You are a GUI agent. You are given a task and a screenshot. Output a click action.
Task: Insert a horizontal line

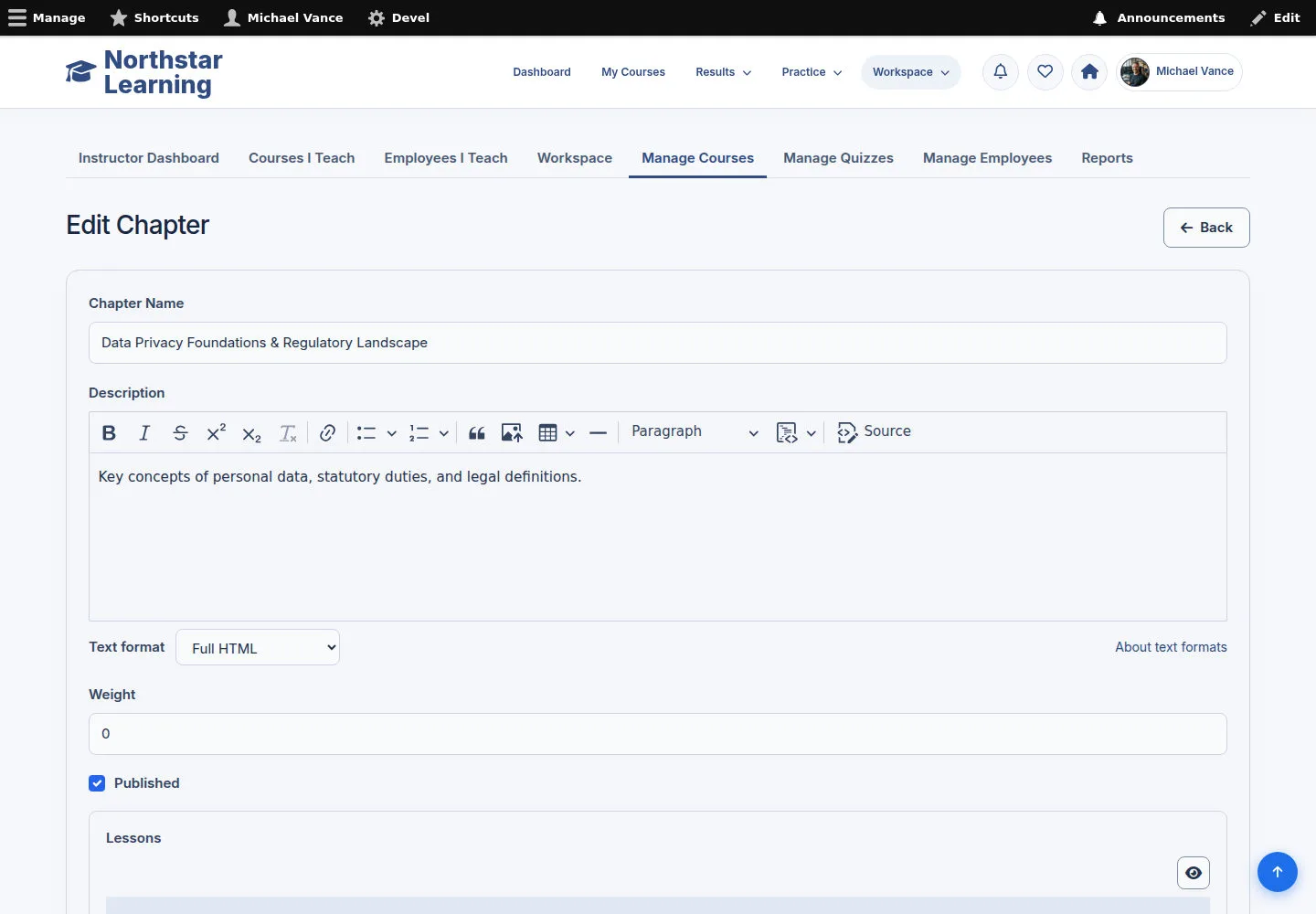tap(598, 432)
